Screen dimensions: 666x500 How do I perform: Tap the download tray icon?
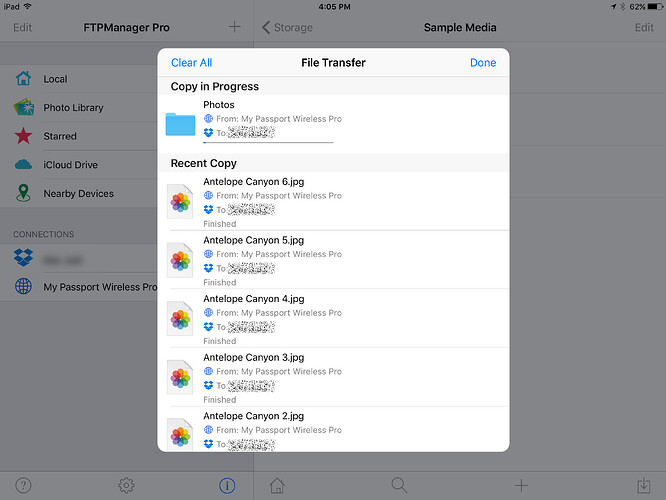[x=643, y=485]
